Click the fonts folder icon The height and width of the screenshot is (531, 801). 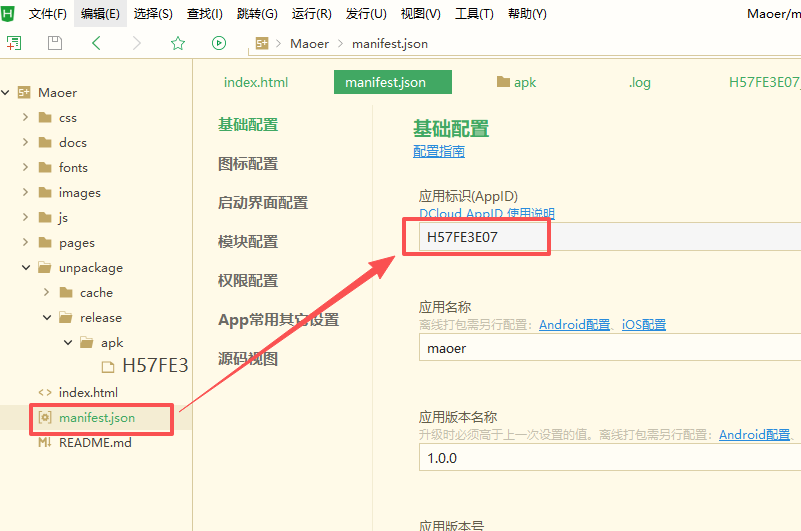45,168
